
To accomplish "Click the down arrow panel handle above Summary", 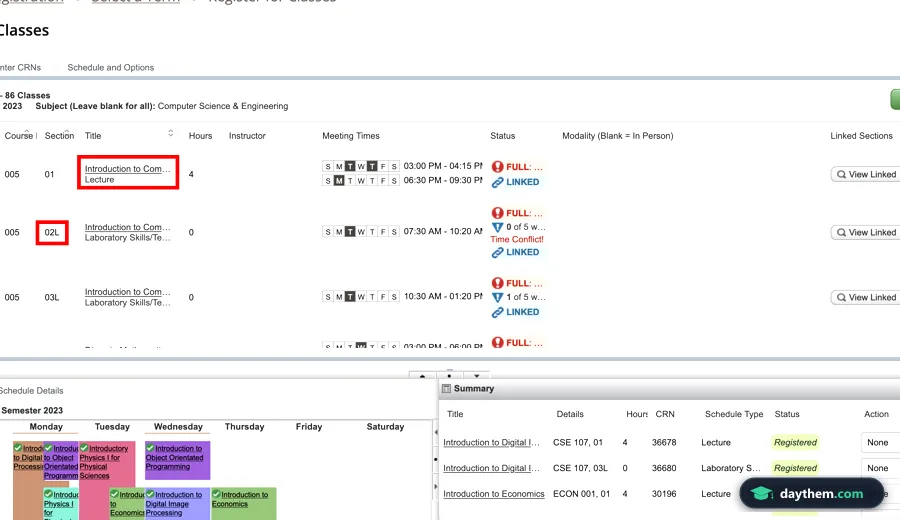I will (476, 376).
